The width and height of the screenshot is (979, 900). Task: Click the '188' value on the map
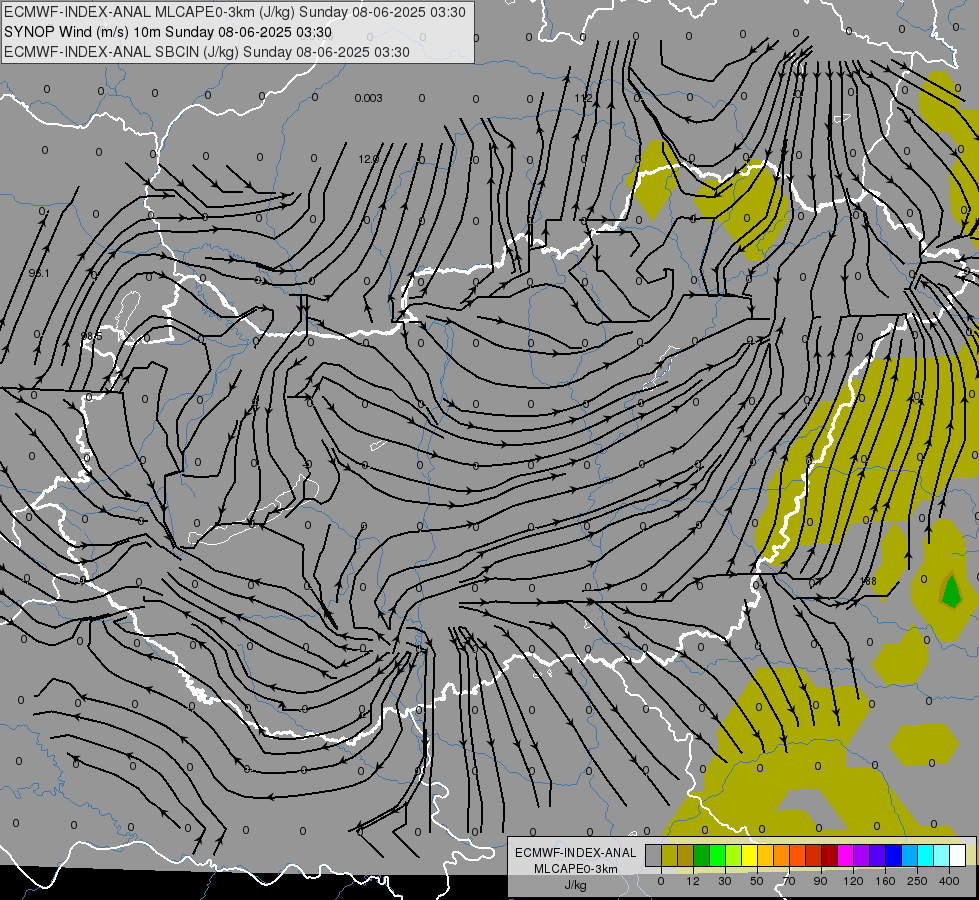868,581
